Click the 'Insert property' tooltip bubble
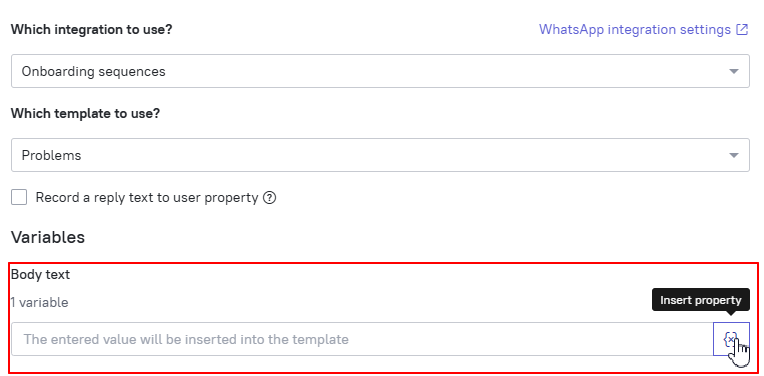This screenshot has width=764, height=376. coord(701,301)
